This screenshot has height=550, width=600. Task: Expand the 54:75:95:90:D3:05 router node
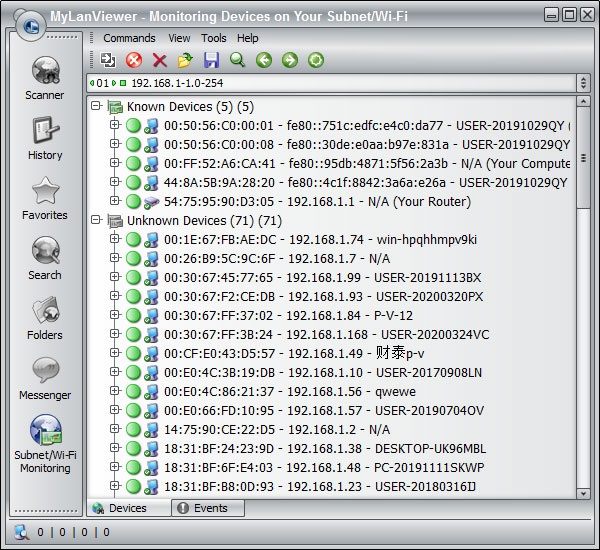pyautogui.click(x=114, y=200)
